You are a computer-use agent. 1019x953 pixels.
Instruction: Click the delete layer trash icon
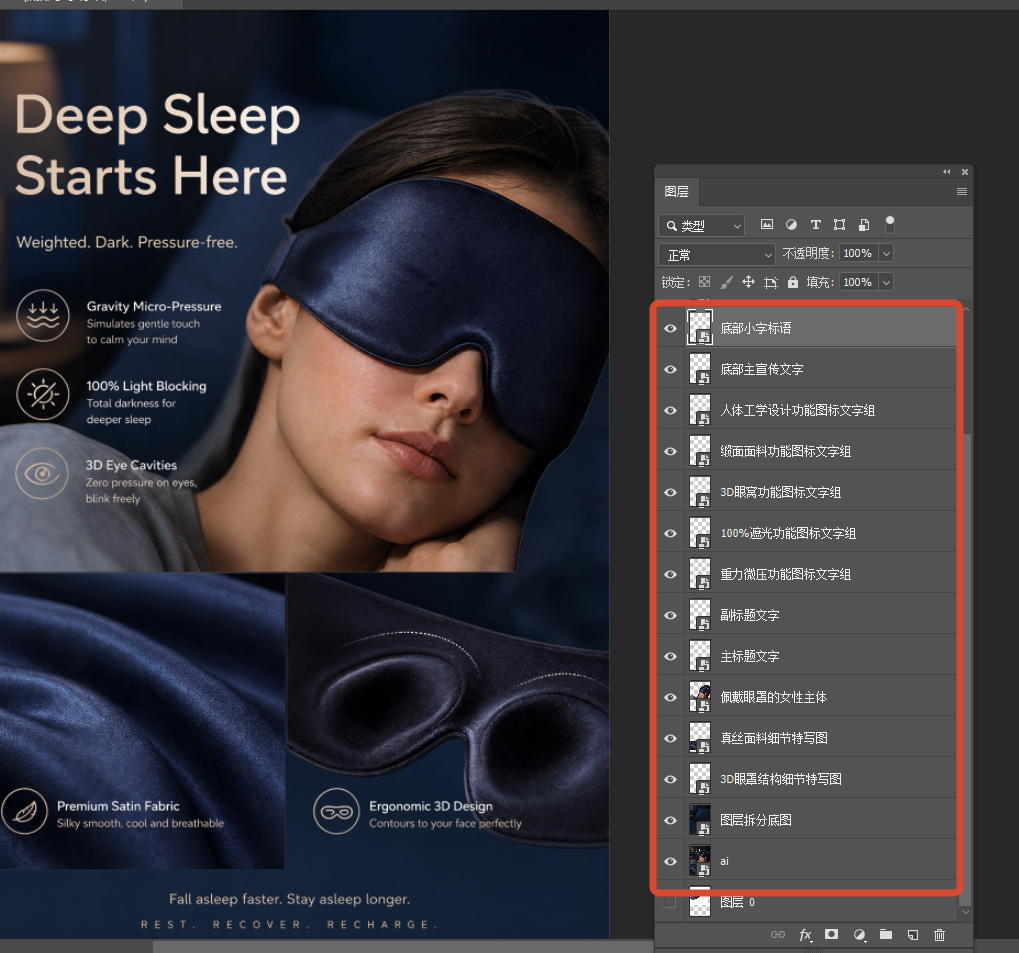click(x=940, y=935)
